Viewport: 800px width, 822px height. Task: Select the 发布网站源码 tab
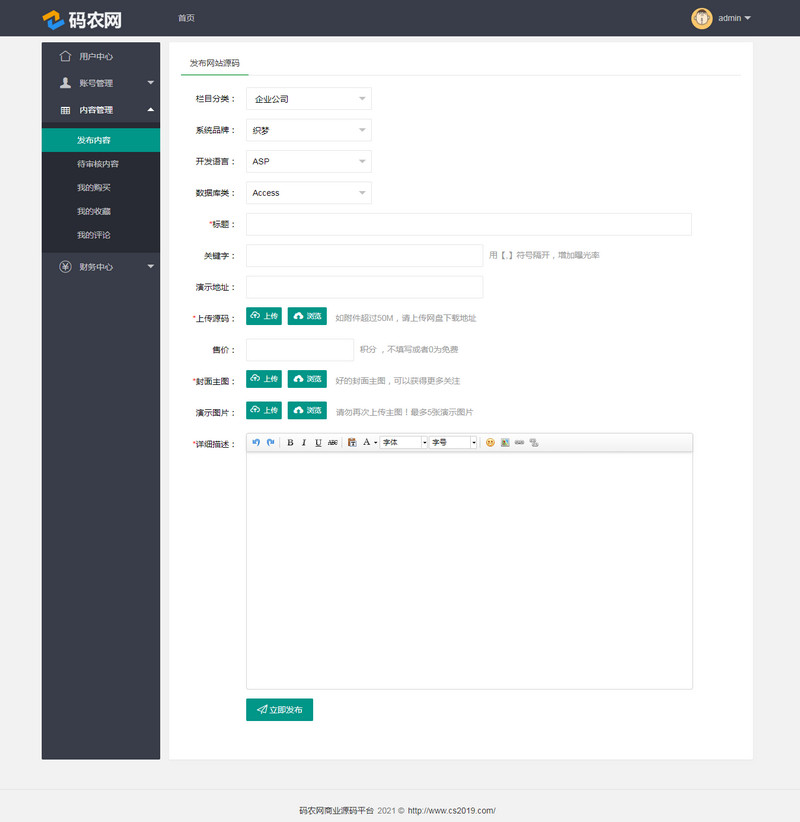(214, 63)
